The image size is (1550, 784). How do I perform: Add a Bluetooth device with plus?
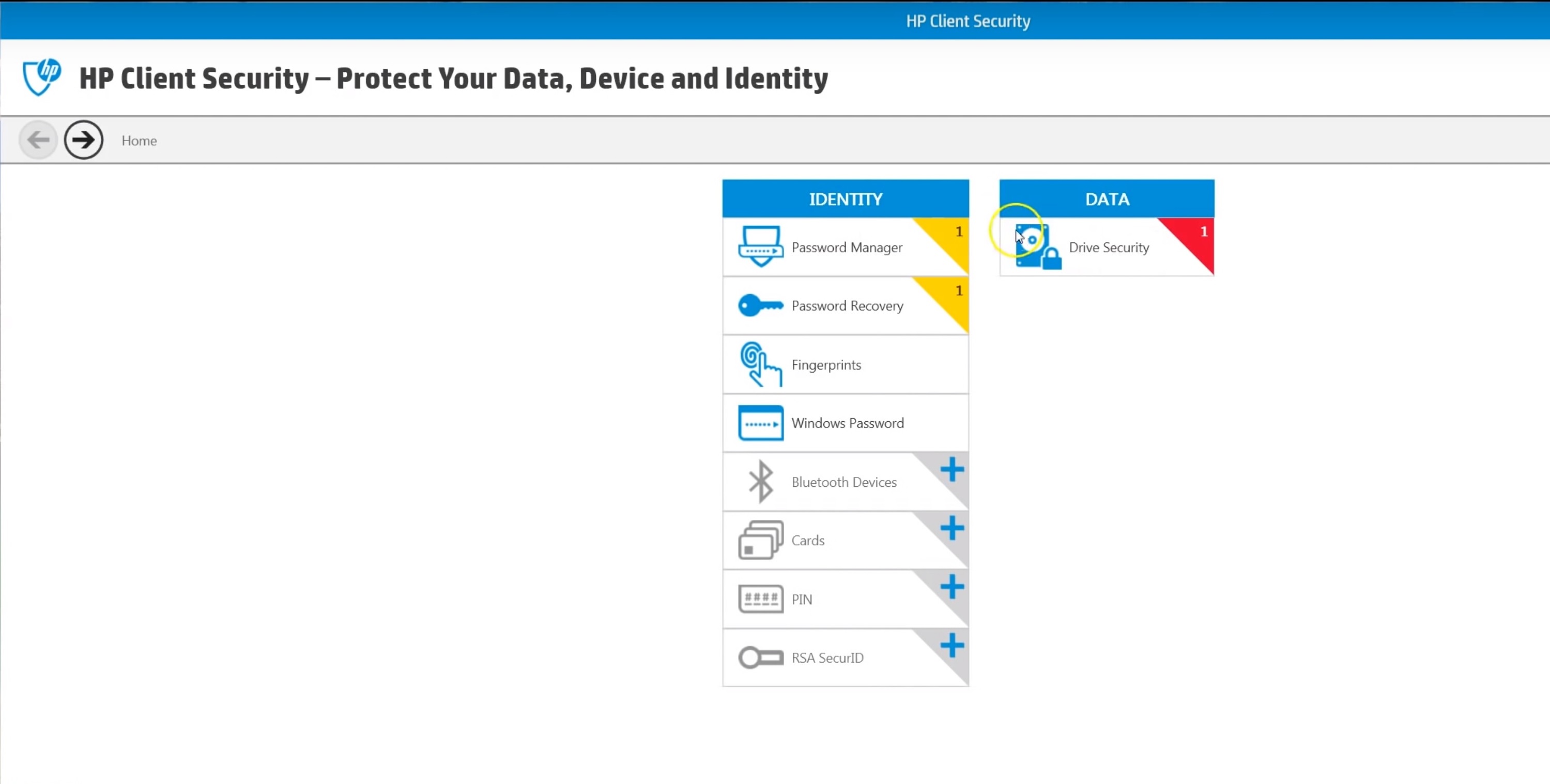952,469
